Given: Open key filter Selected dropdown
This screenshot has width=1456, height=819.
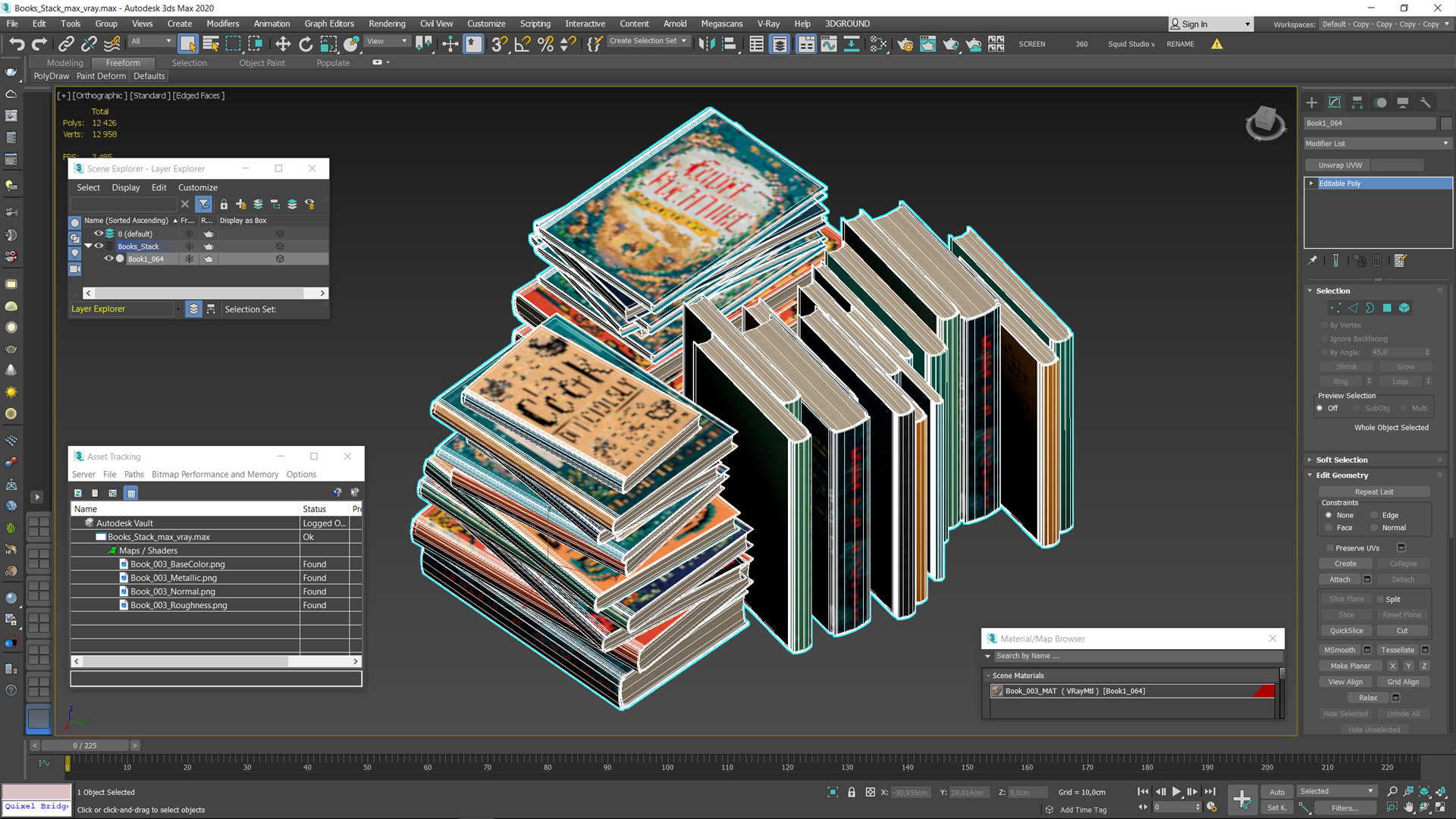Looking at the screenshot, I should (1336, 791).
